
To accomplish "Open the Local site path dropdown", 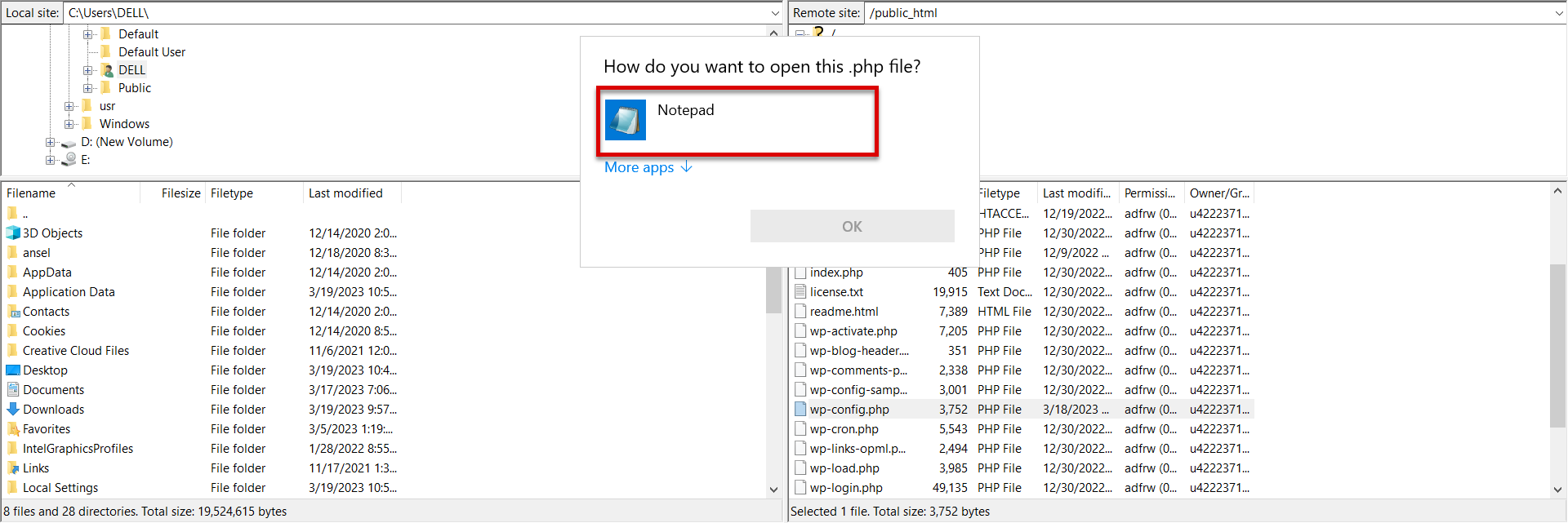I will point(774,13).
